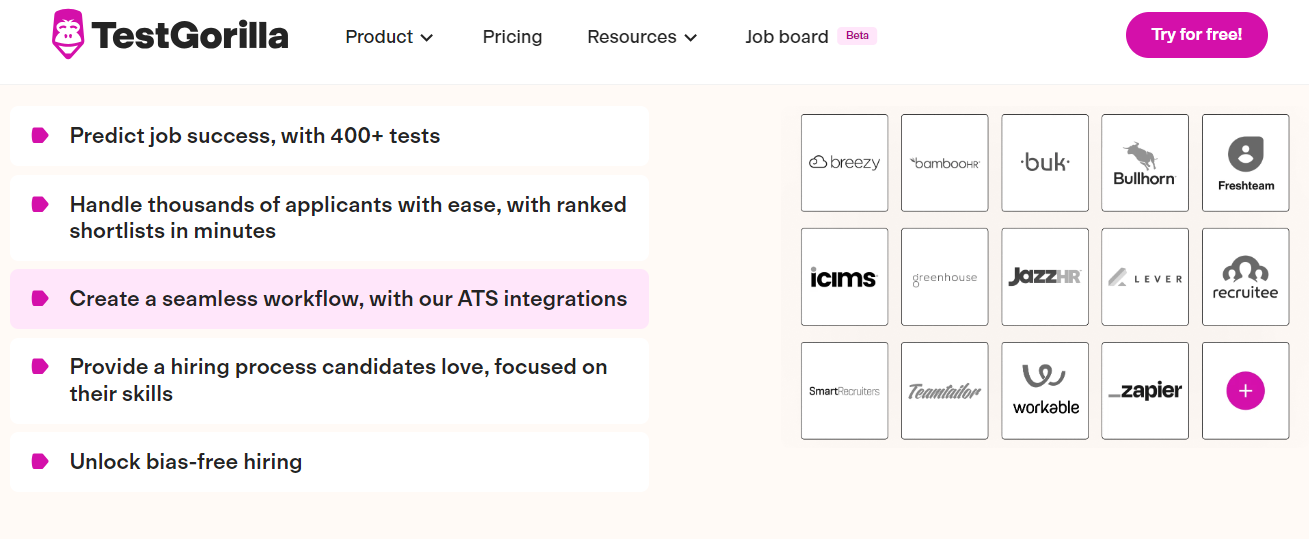Click the Try for free! button
This screenshot has width=1309, height=539.
1197,35
